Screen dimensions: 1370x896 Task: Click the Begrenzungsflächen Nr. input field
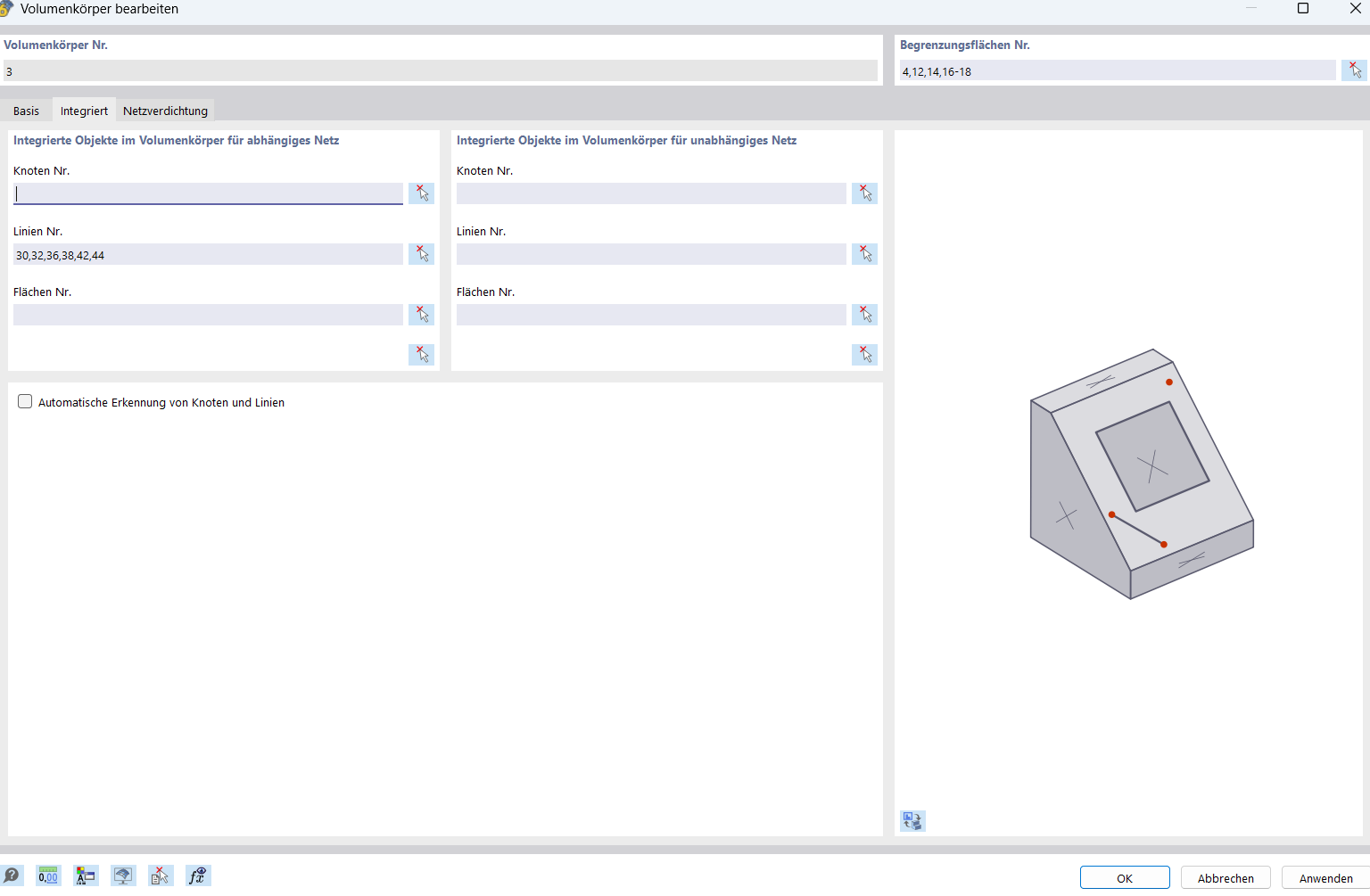coord(1117,71)
